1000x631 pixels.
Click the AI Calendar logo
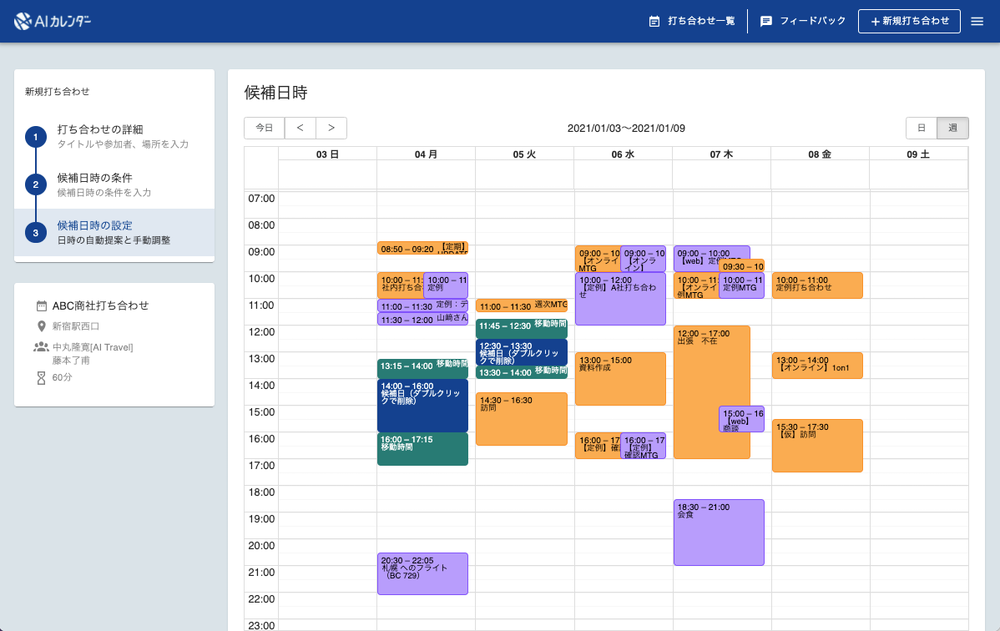53,21
